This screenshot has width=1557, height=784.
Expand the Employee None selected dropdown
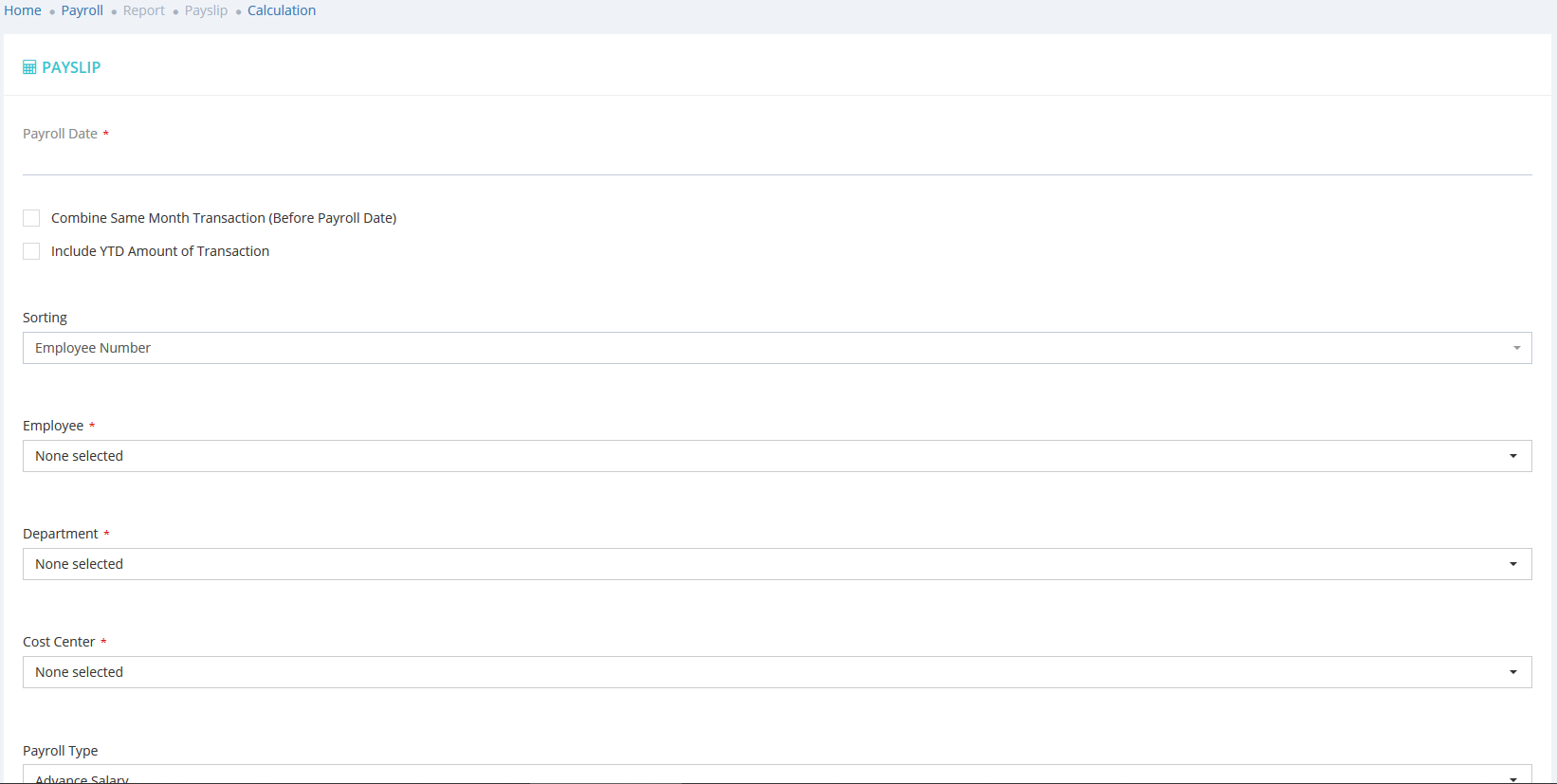tap(759, 456)
